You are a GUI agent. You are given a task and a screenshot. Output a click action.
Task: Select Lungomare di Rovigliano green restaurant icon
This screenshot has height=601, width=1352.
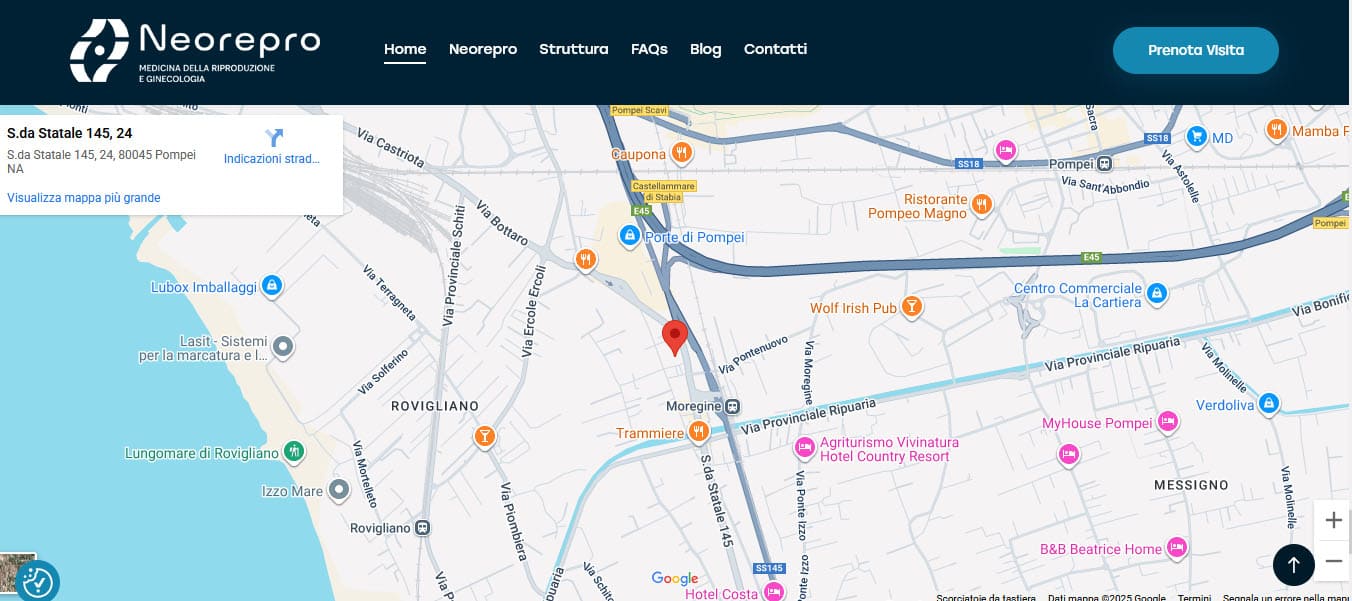293,452
